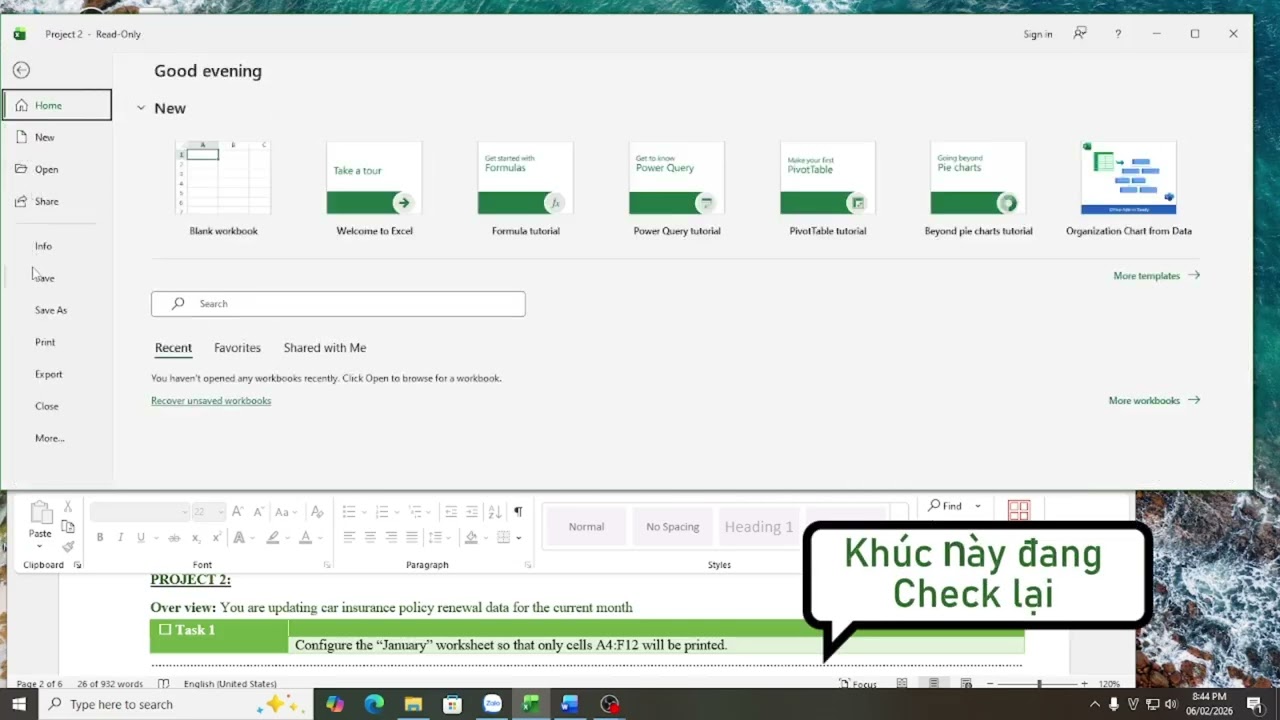Click Recover unsaved workbooks link
Screen dimensions: 1280x720
pyautogui.click(x=211, y=401)
